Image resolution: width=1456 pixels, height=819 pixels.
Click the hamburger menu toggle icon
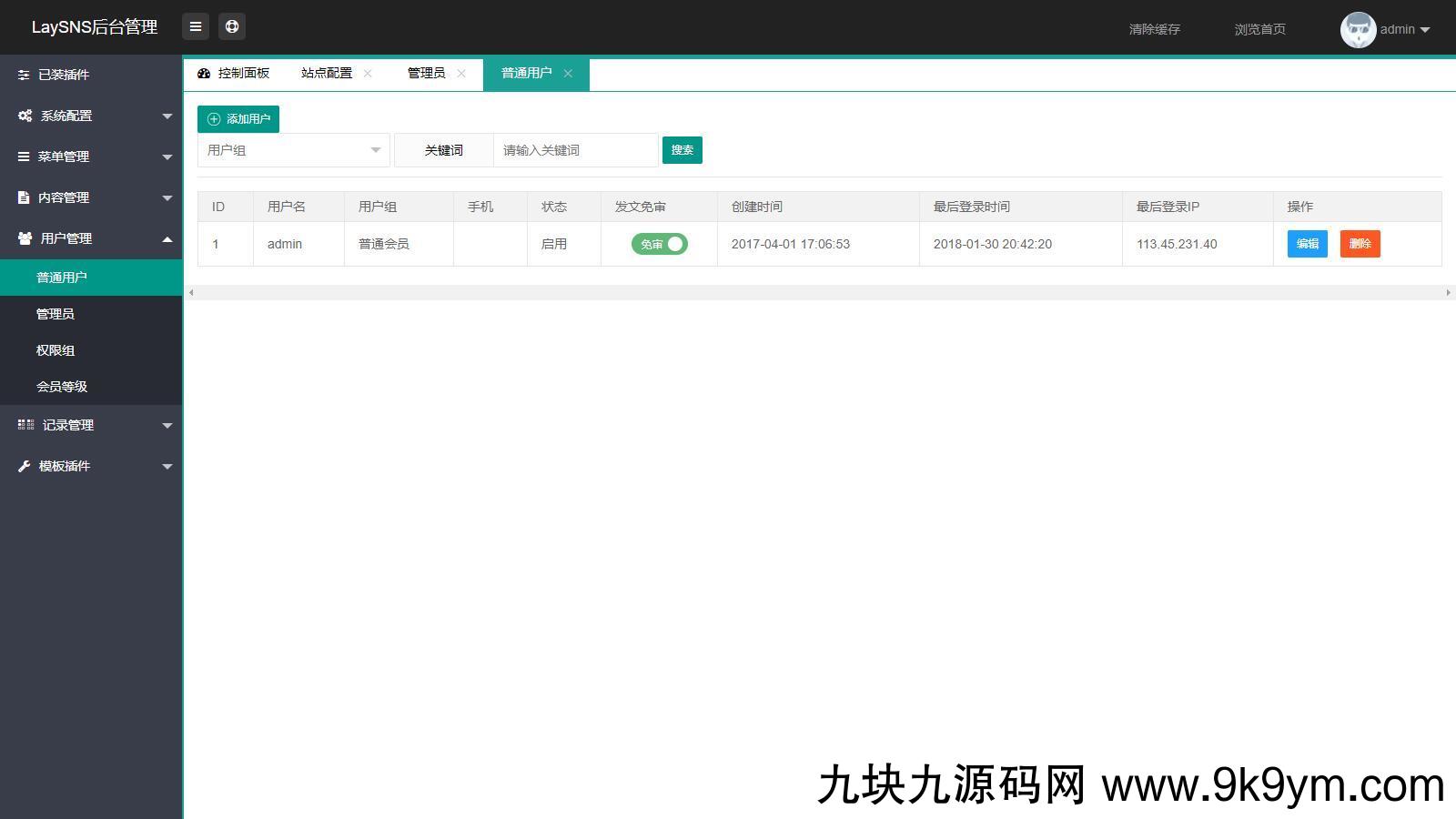tap(196, 27)
